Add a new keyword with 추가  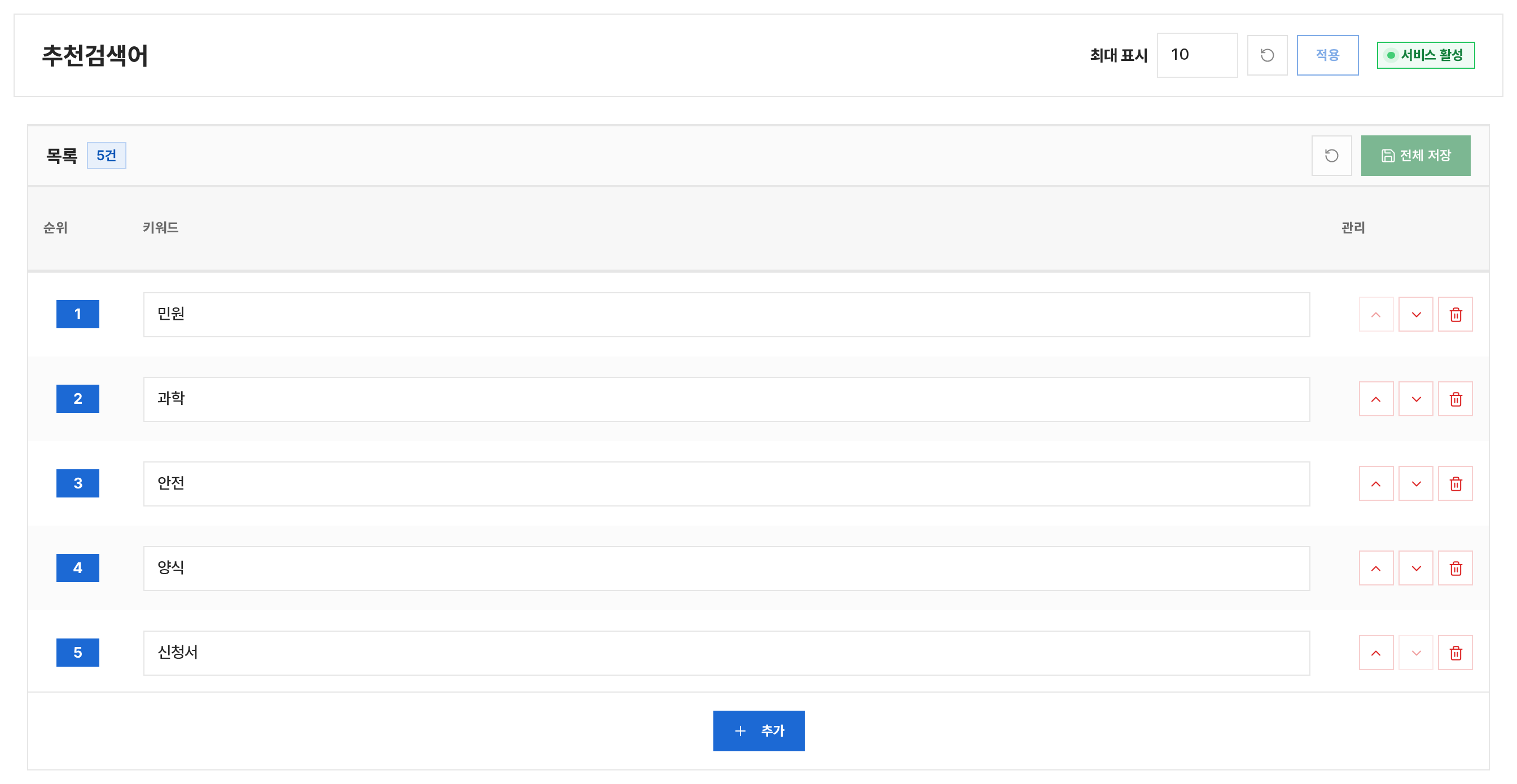pyautogui.click(x=758, y=731)
